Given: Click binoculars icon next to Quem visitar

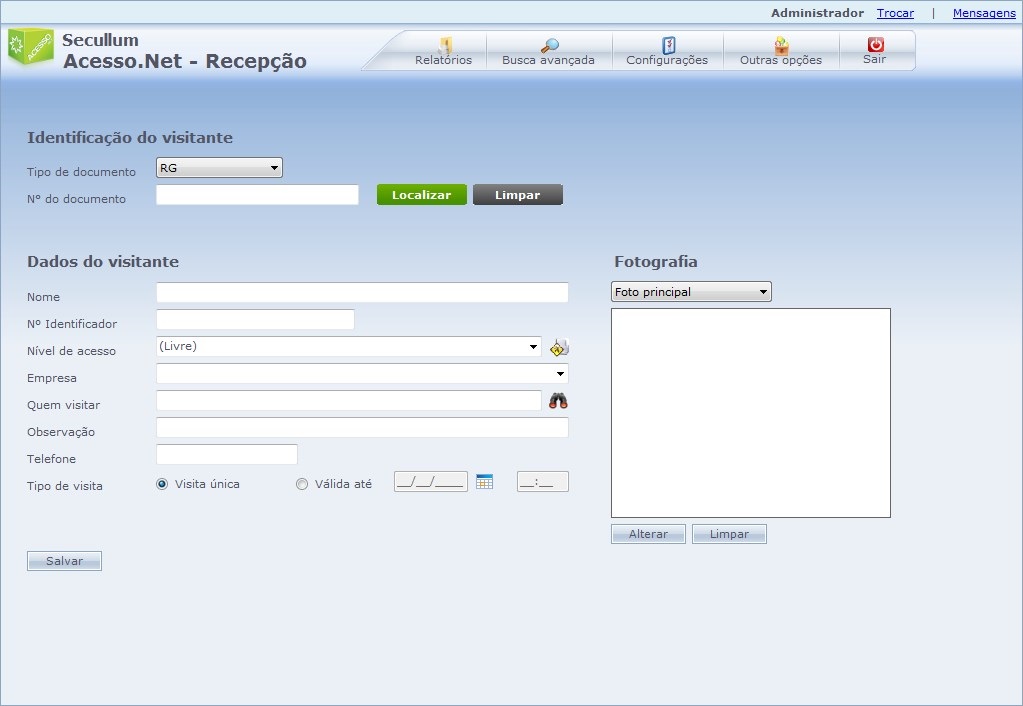Looking at the screenshot, I should tap(558, 401).
